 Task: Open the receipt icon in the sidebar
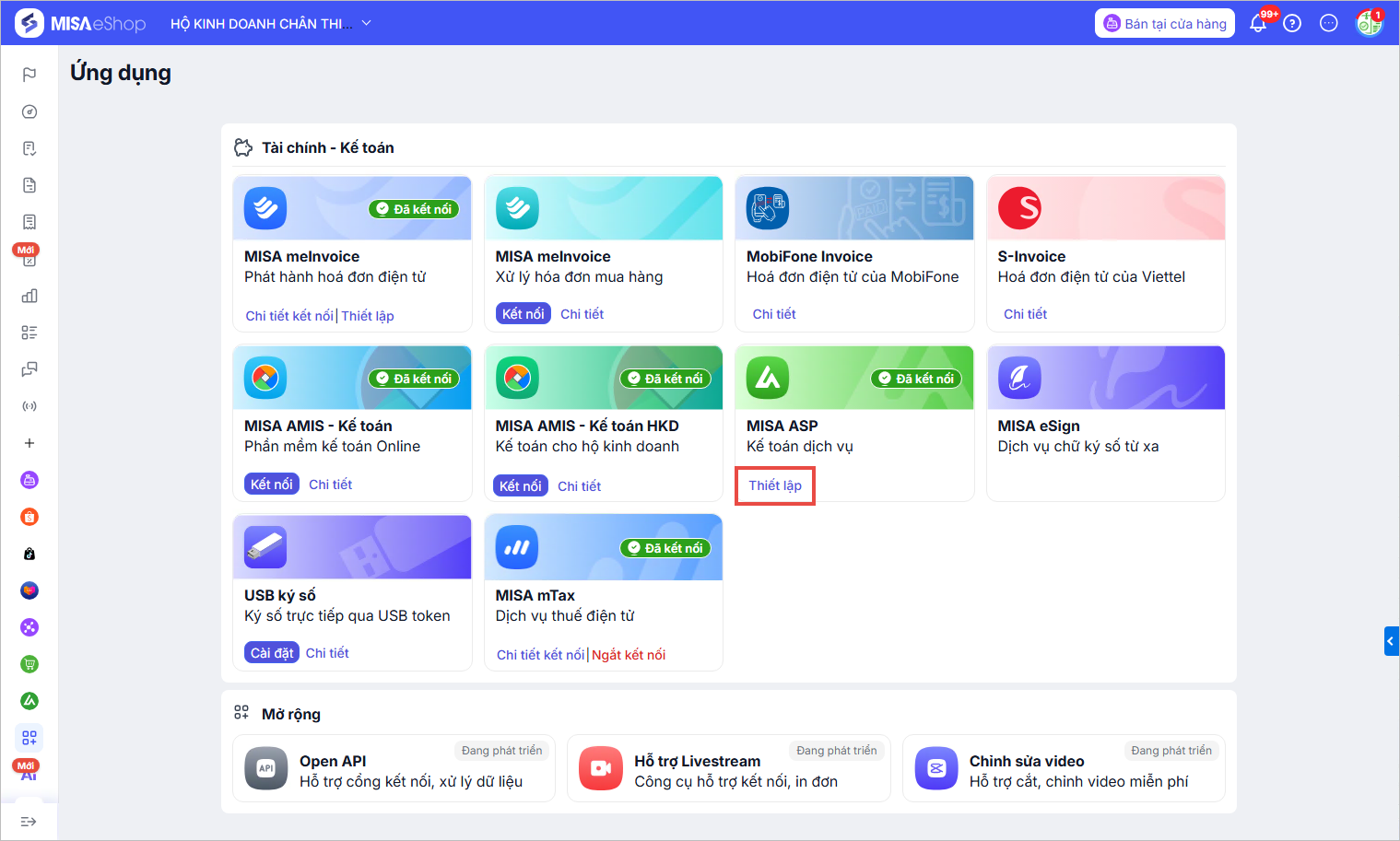[x=29, y=222]
